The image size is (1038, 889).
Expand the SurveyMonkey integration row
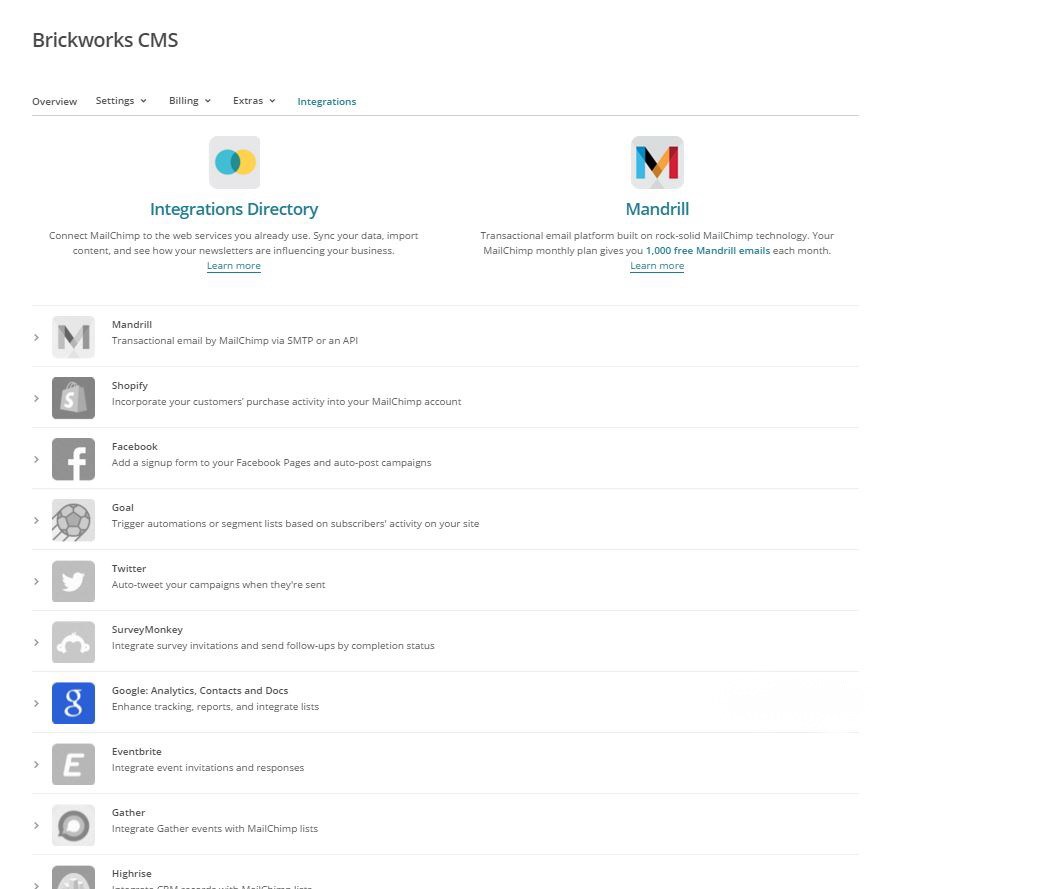(x=36, y=642)
